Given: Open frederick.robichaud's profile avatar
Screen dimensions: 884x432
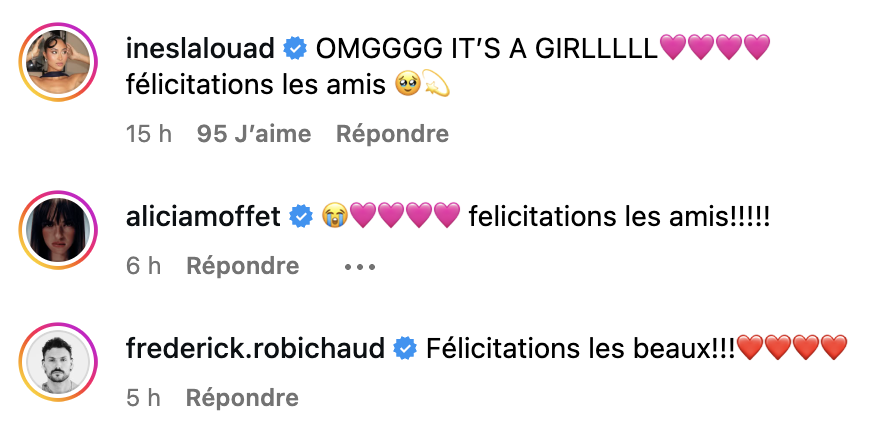Looking at the screenshot, I should coord(56,356).
